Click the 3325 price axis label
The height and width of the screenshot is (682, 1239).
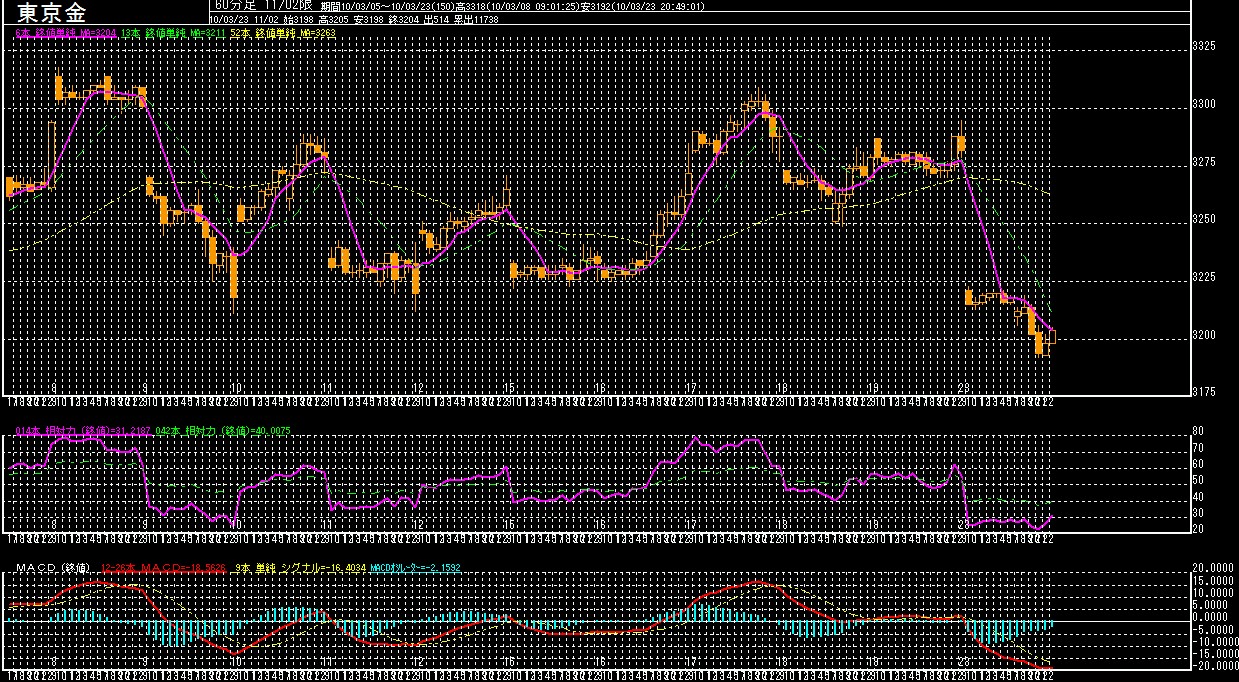pos(1204,46)
